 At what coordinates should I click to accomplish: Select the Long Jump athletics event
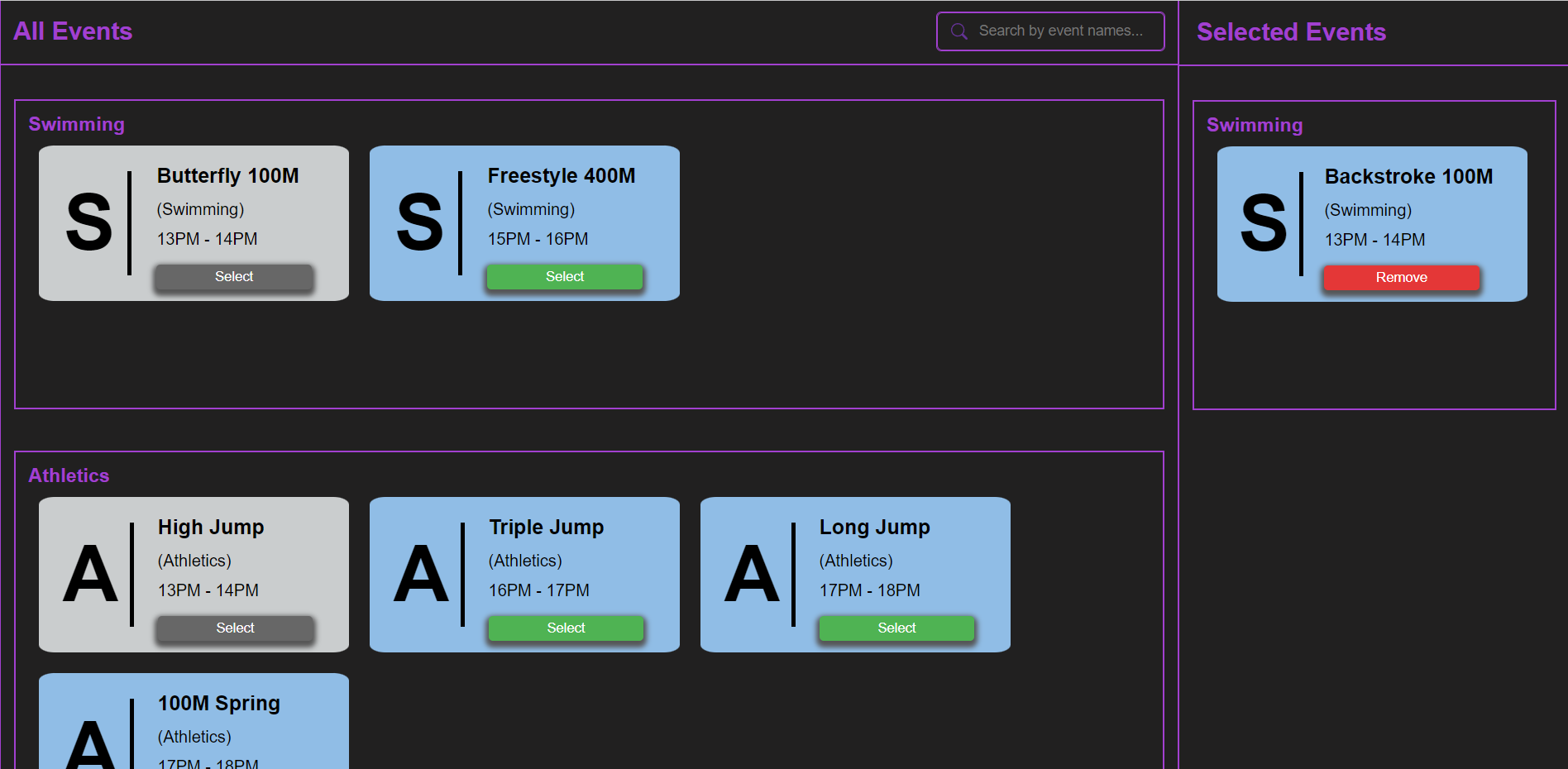coord(896,628)
